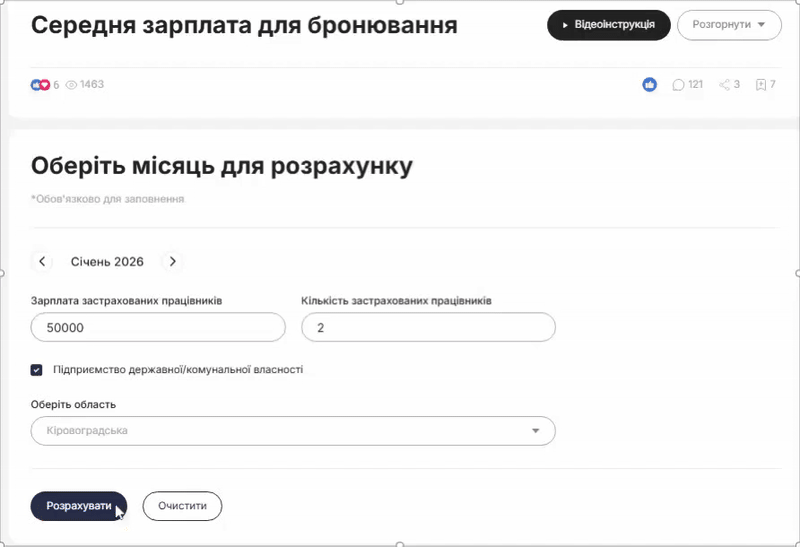800x547 pixels.
Task: Expand the Розгорнути dropdown button
Action: [x=729, y=25]
